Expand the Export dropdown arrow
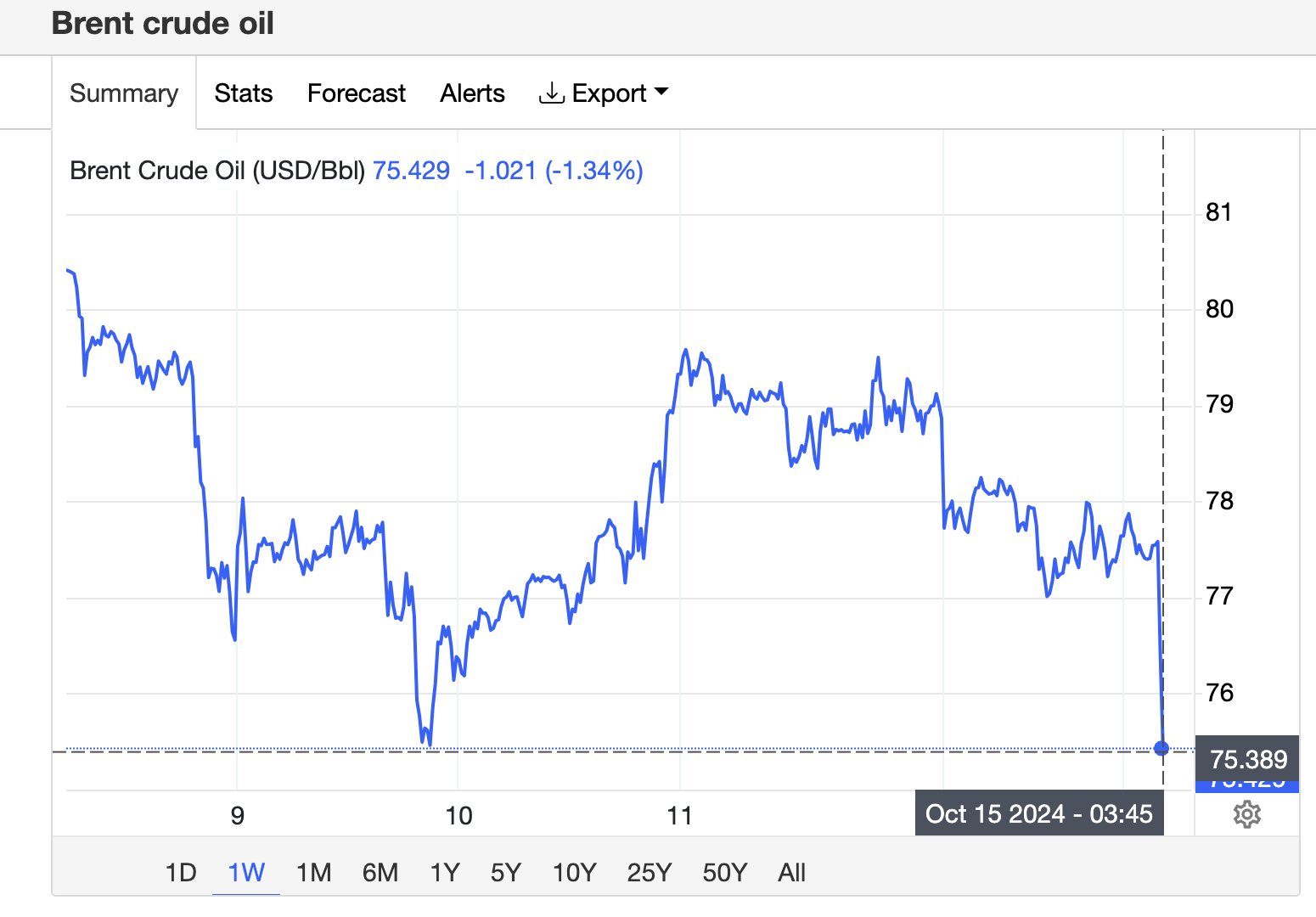This screenshot has height=917, width=1316. tap(662, 92)
